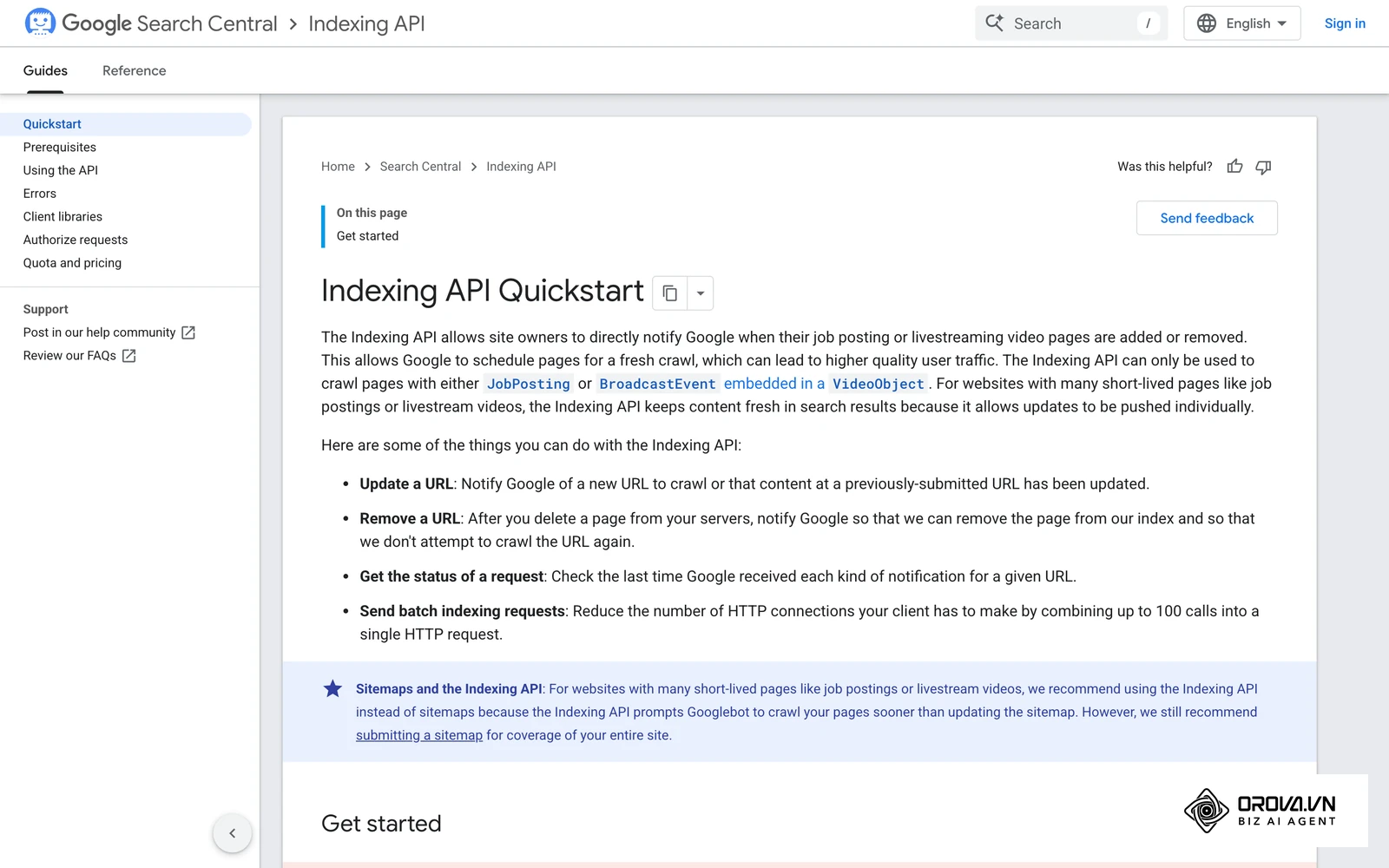Screen dimensions: 1389x868
Task: Click the star icon in the note box
Action: coord(332,689)
